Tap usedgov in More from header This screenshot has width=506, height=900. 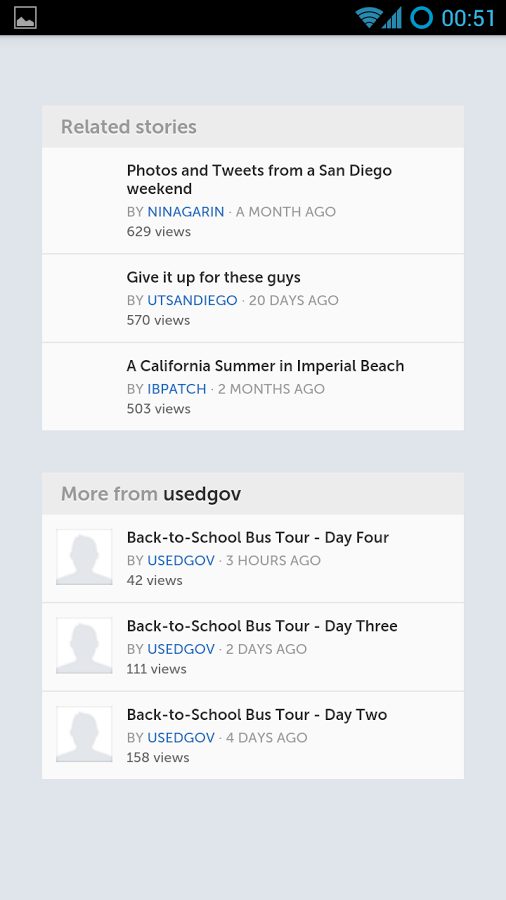[202, 494]
